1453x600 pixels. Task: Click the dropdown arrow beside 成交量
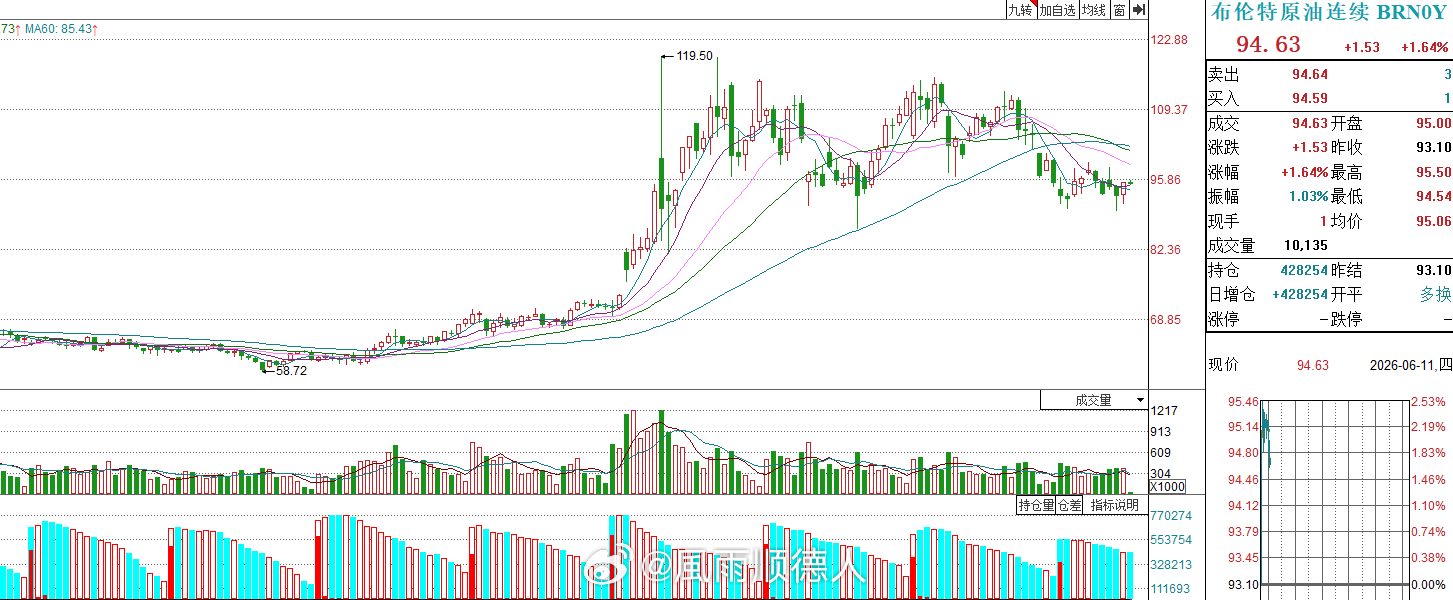(x=1140, y=400)
